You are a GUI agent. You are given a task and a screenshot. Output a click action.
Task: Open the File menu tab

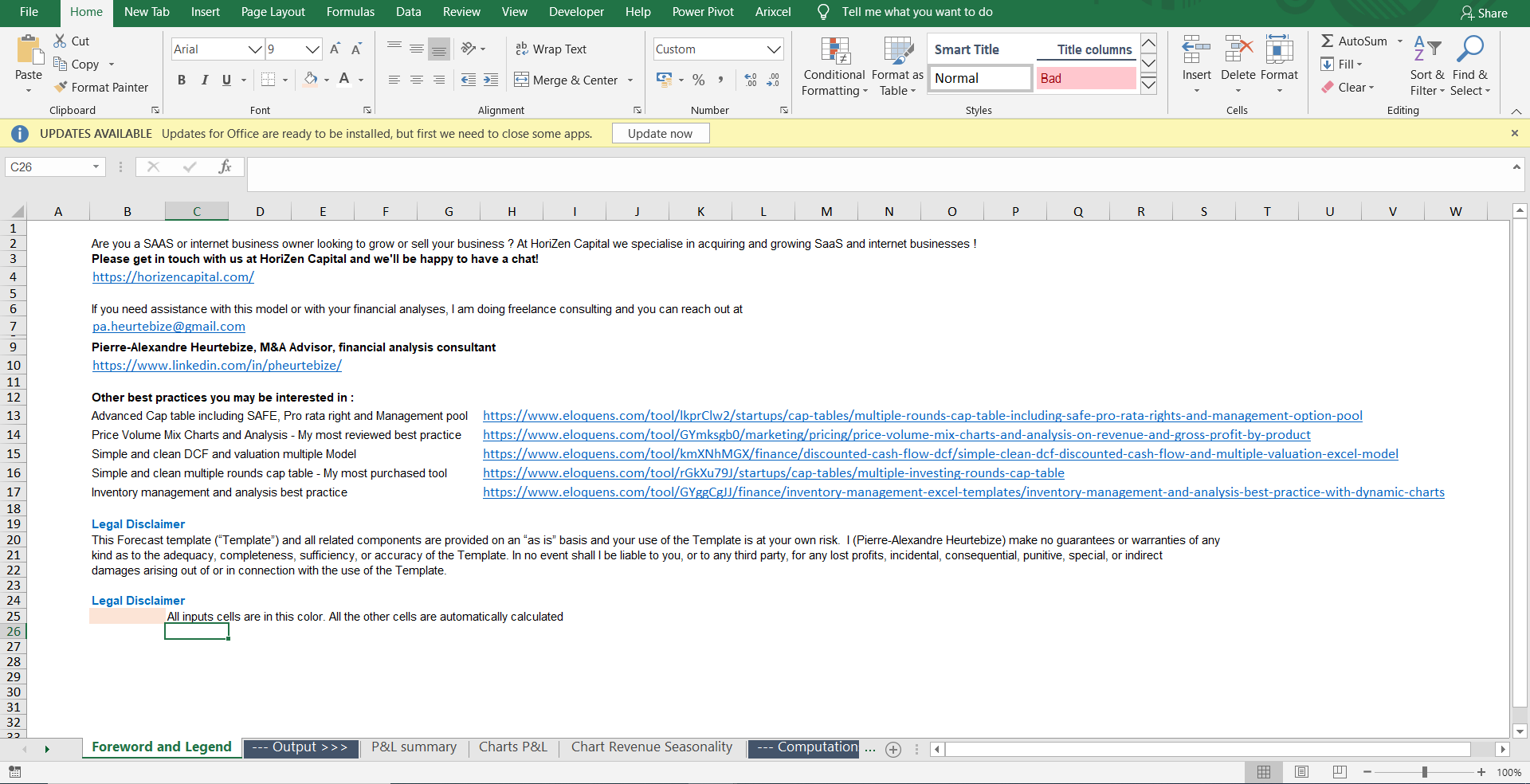(x=29, y=12)
